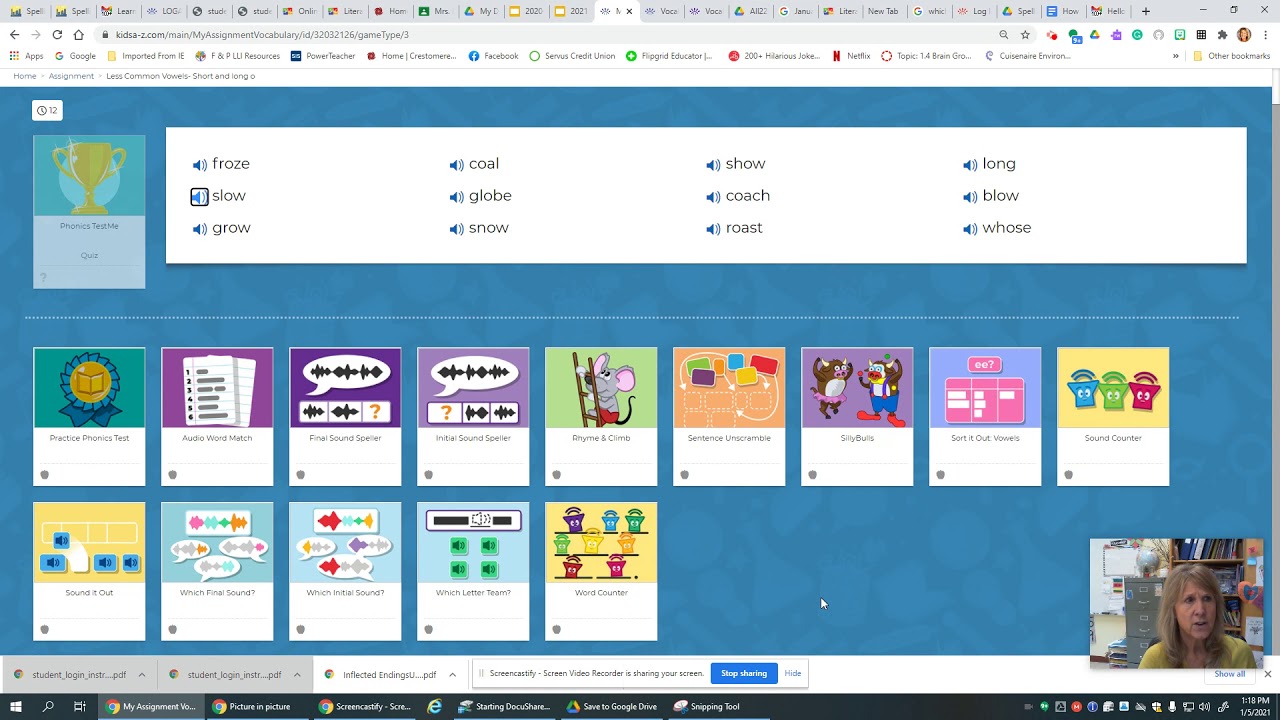Play audio for the word show
Viewport: 1280px width, 720px height.
point(713,165)
